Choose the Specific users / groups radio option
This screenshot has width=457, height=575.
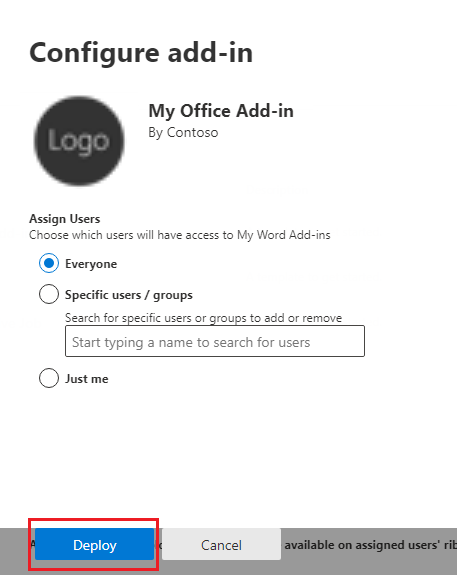(49, 294)
